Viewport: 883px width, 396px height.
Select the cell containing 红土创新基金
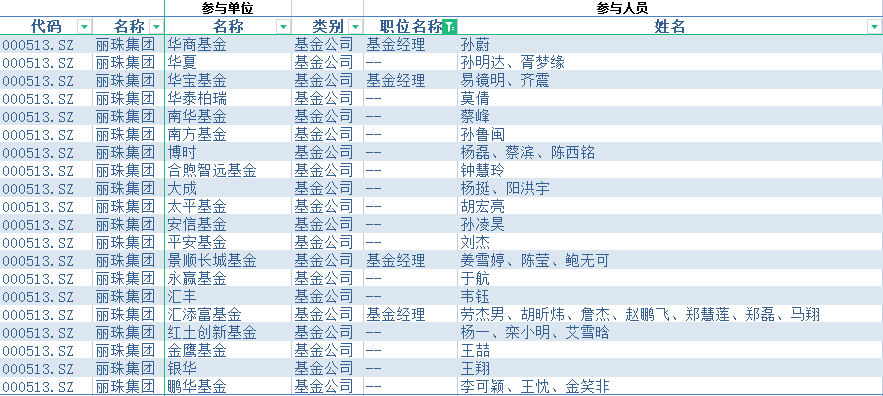[228, 332]
